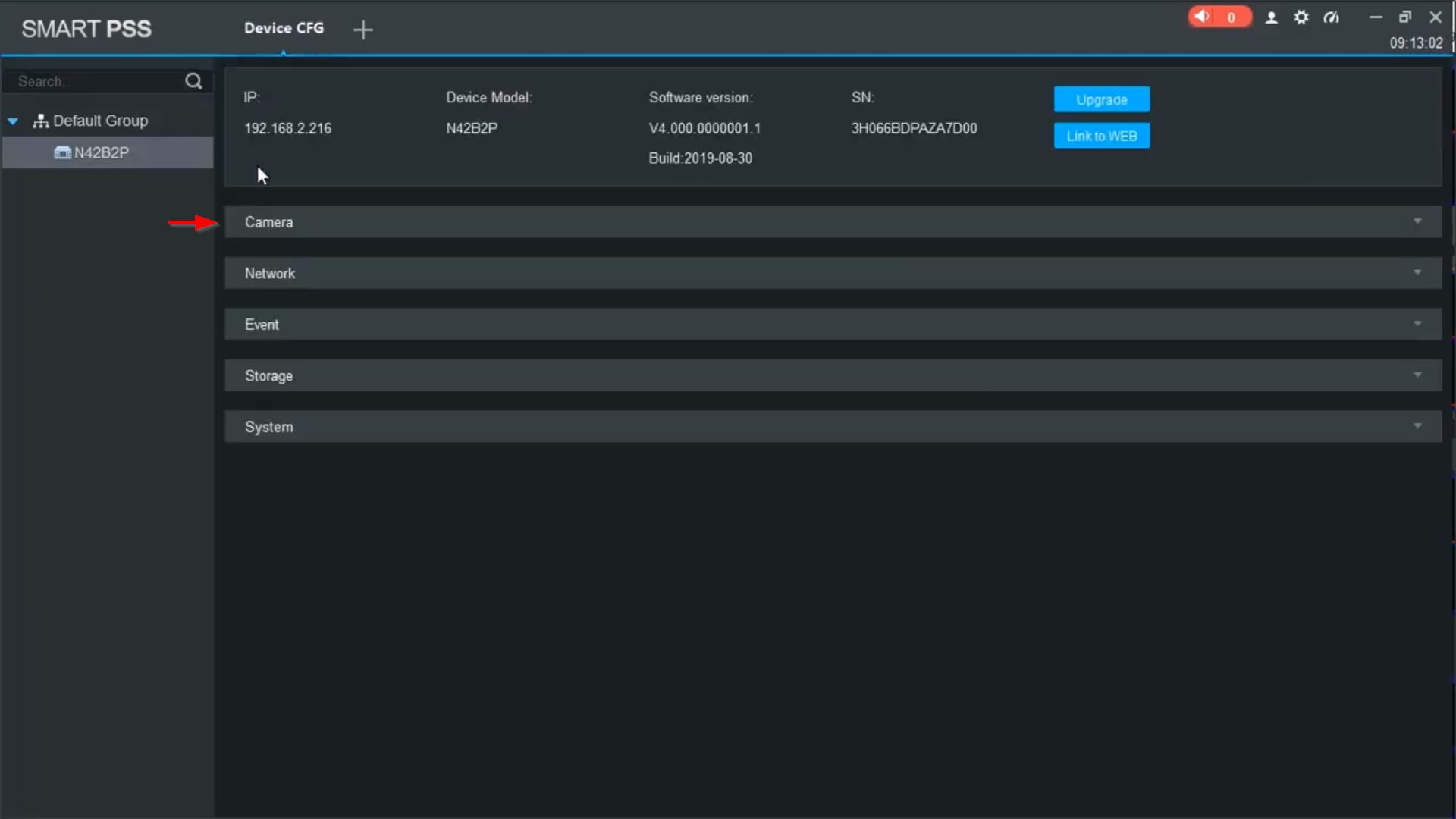The height and width of the screenshot is (819, 1456).
Task: Click the search magnifier icon
Action: pos(193,81)
